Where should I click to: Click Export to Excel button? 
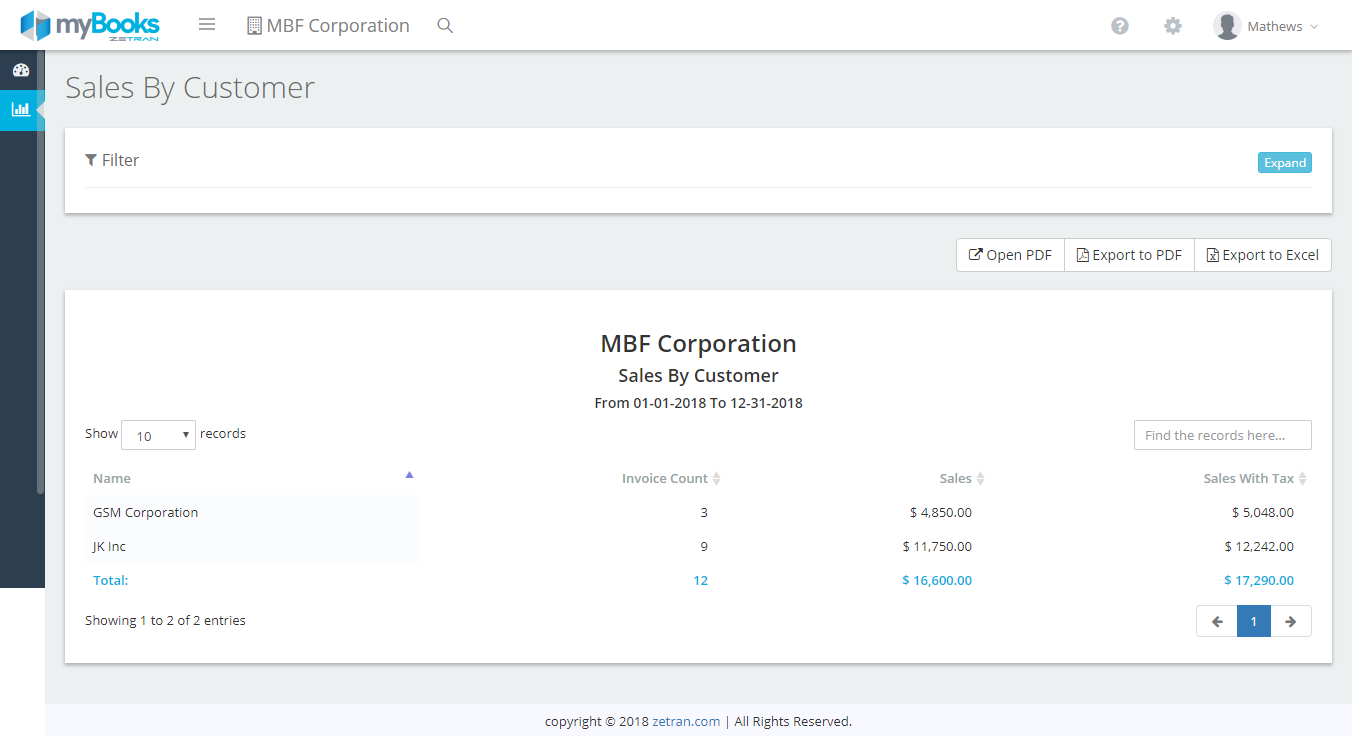click(1263, 255)
